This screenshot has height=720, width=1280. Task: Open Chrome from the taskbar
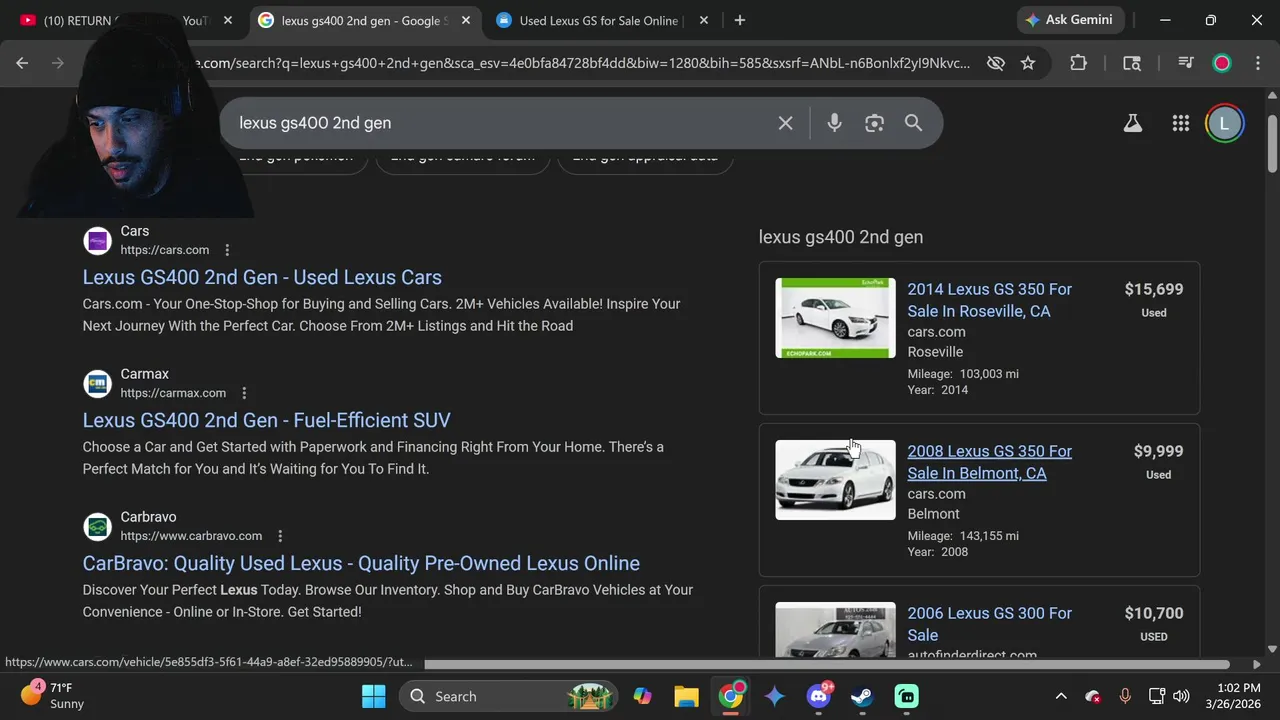tap(731, 696)
